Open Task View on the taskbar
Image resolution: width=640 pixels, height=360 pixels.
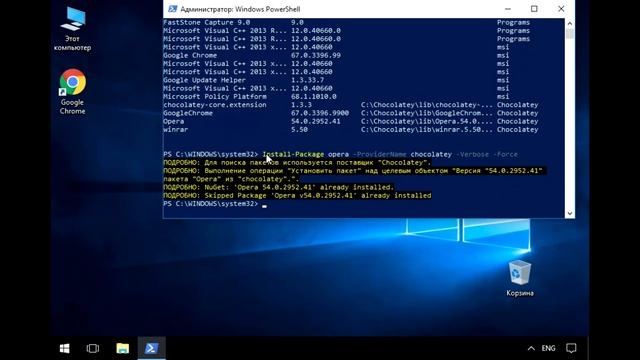coord(93,348)
